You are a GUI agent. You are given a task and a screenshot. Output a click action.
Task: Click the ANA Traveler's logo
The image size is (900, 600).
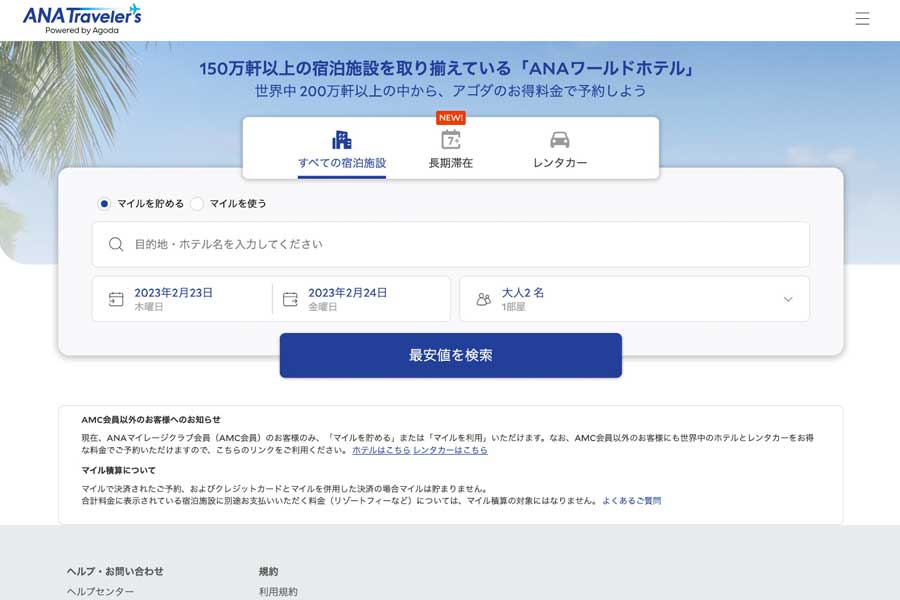coord(82,19)
